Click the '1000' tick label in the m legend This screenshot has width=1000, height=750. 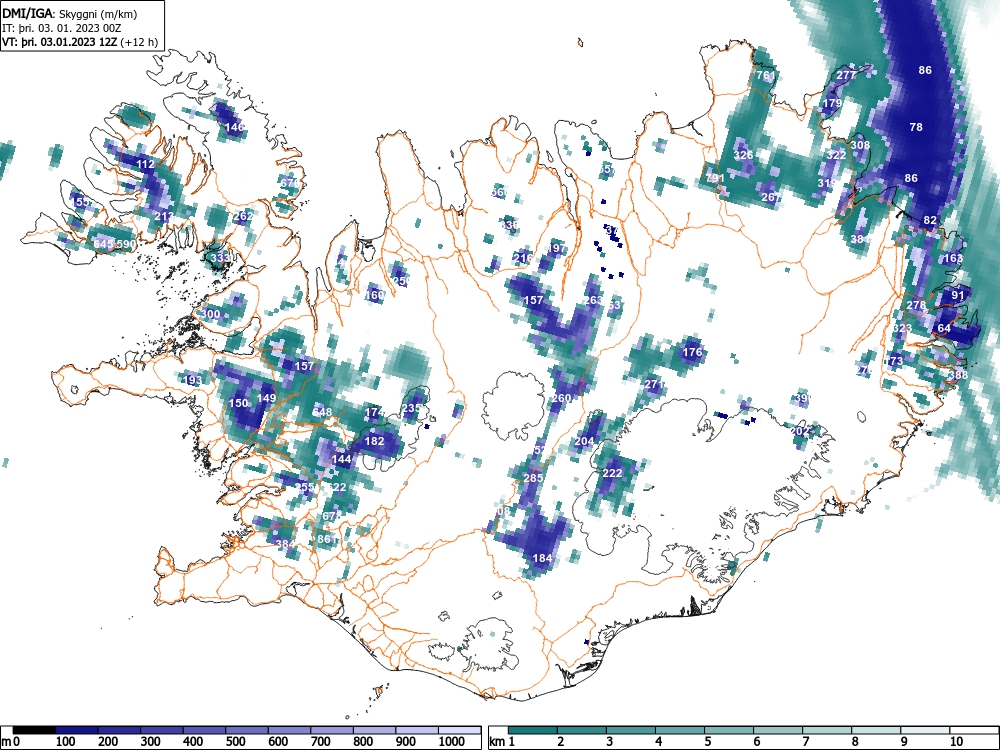coord(452,742)
